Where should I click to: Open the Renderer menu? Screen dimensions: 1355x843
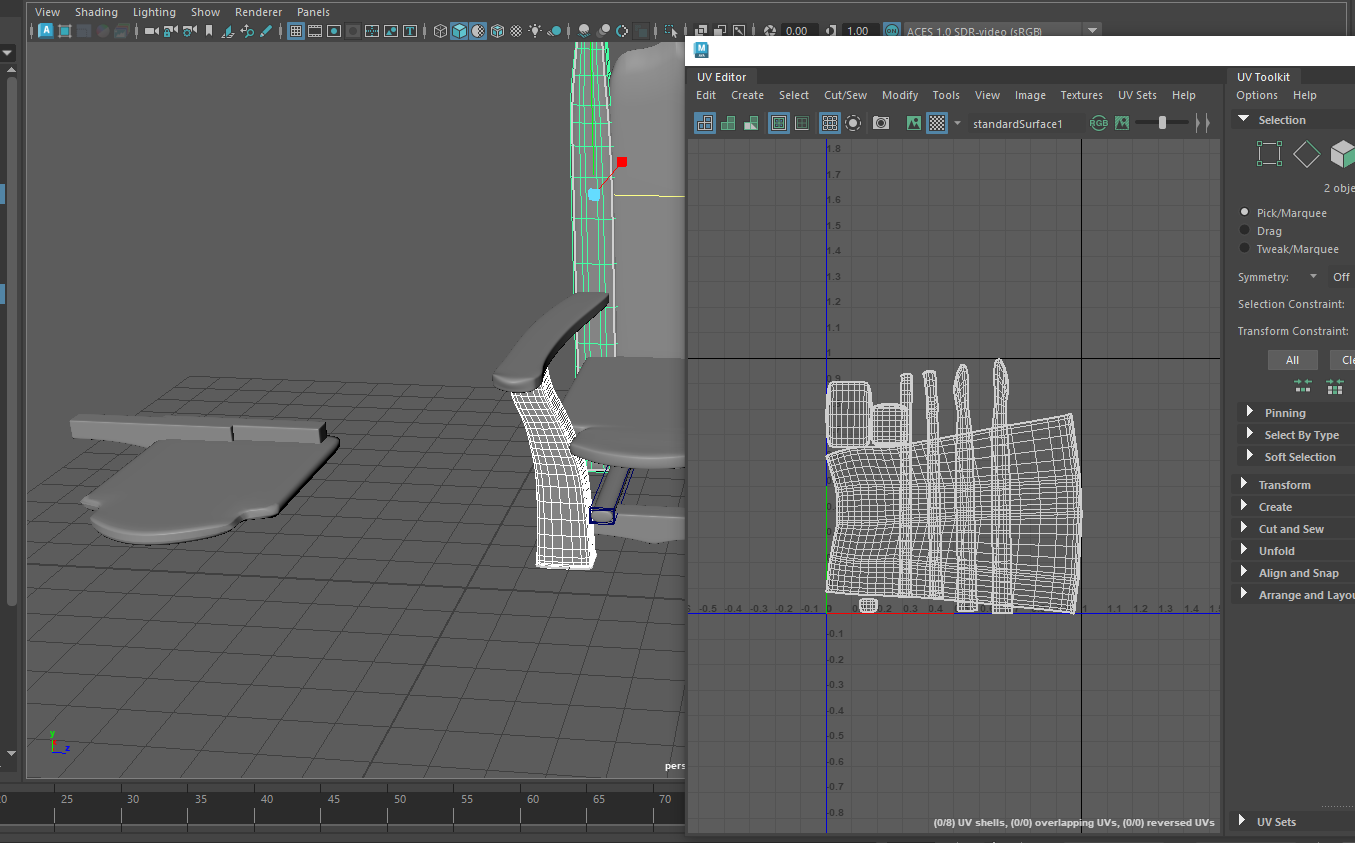pyautogui.click(x=258, y=12)
